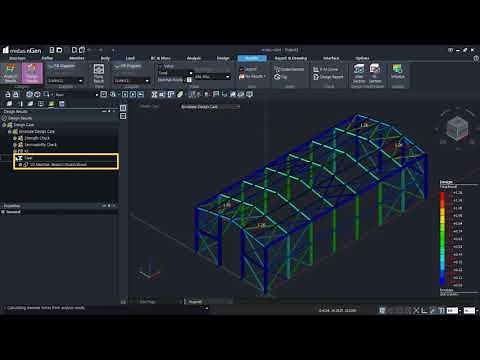
Task: Open the Structure ribbon tab
Action: coord(17,58)
